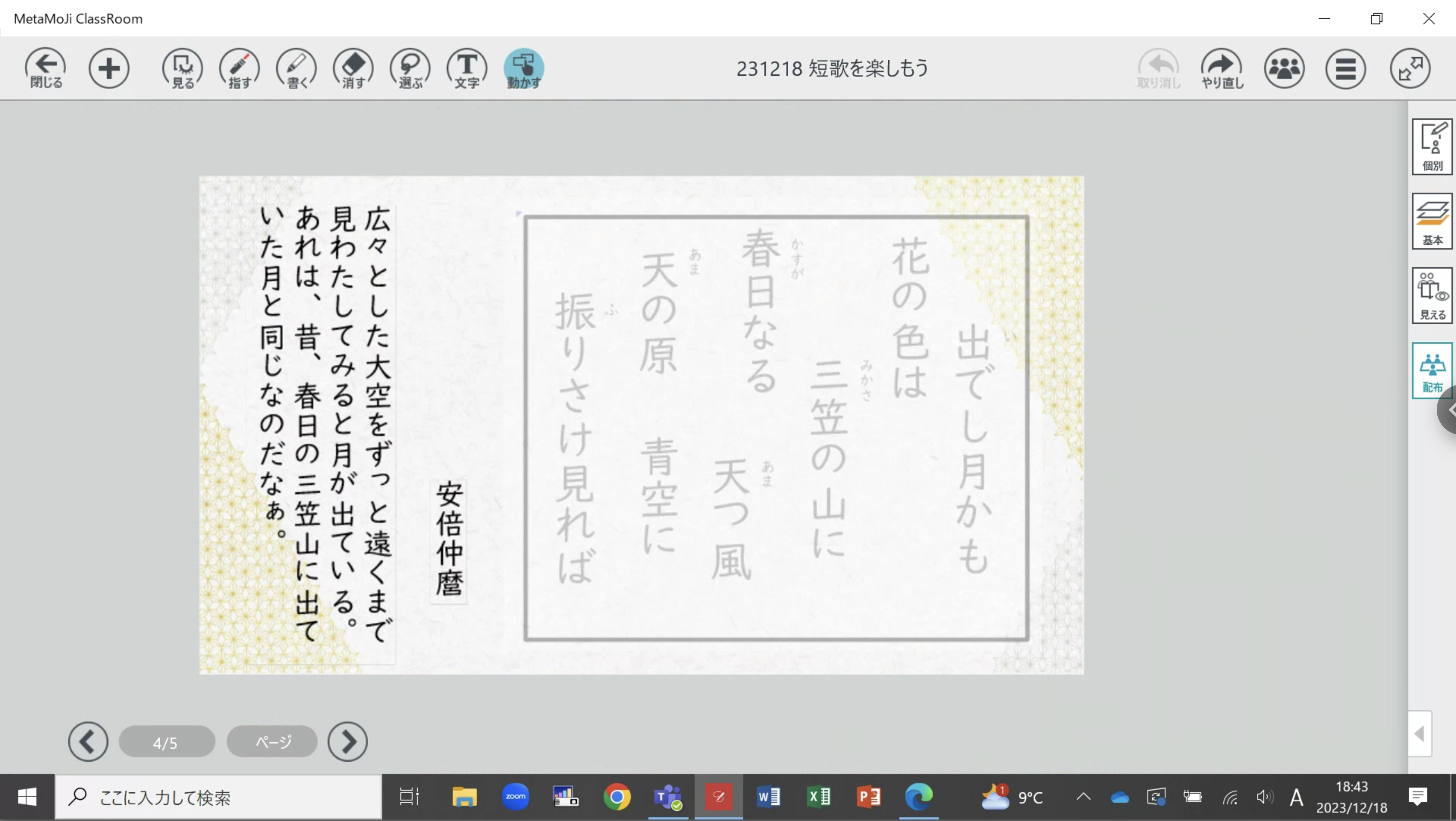Toggle the 見える visibility option

(x=1432, y=296)
